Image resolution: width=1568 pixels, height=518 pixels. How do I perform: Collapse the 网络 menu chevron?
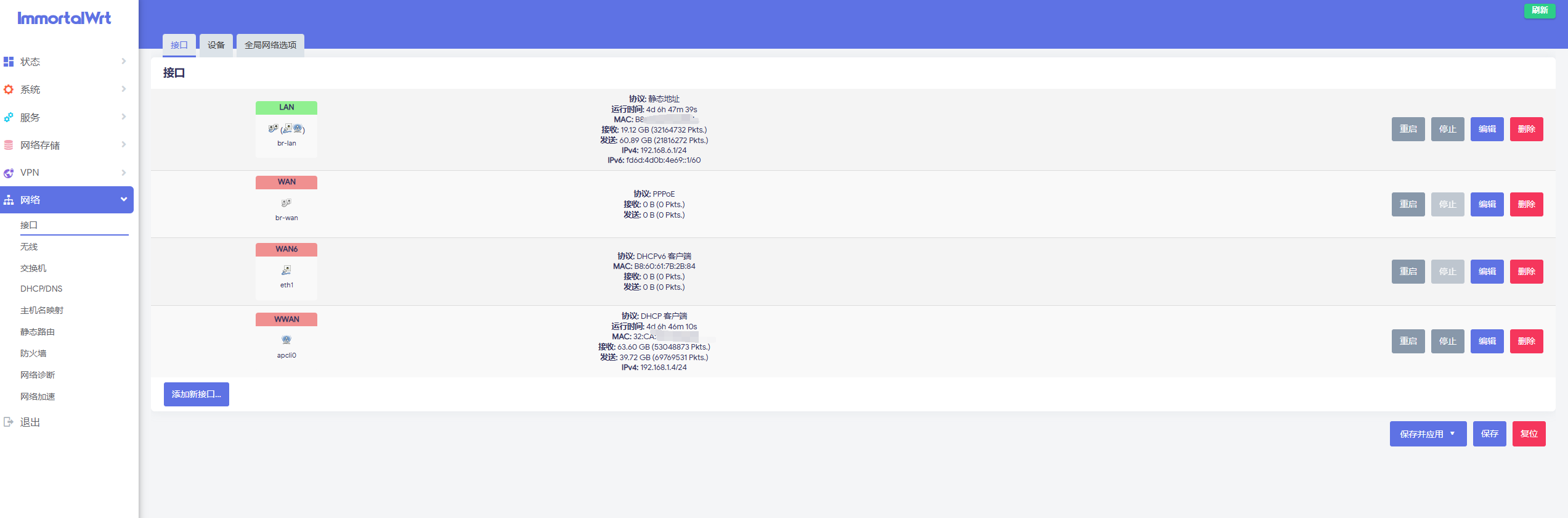tap(124, 199)
